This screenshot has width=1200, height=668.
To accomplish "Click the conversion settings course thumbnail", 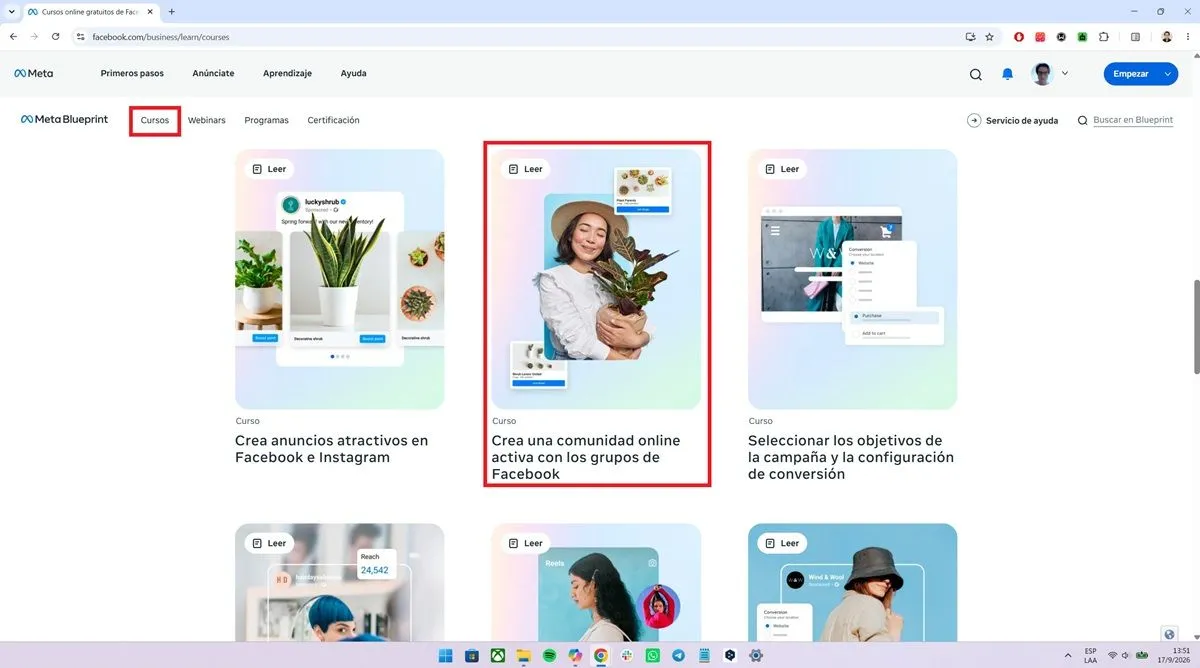I will (853, 279).
